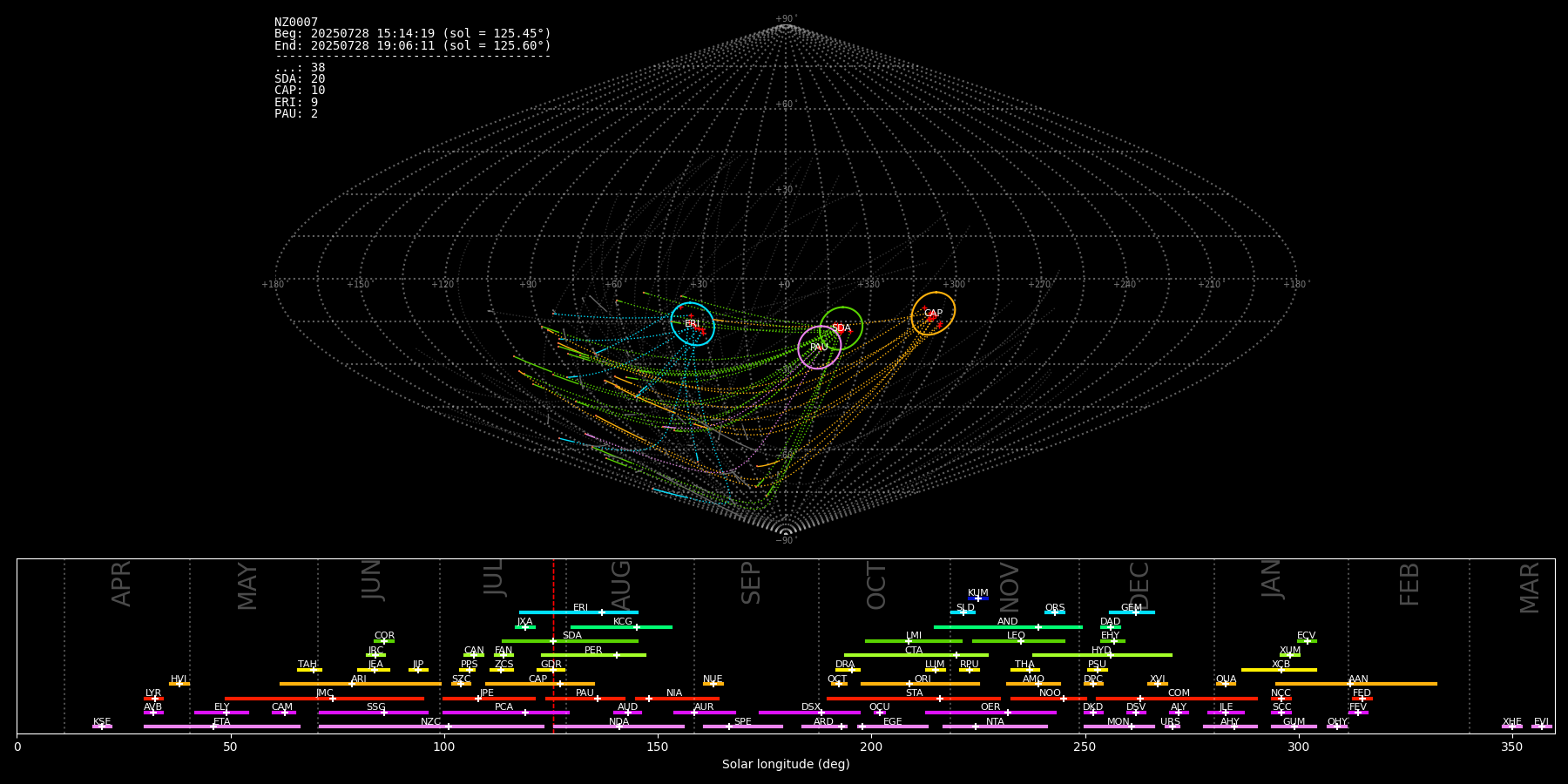Click the green AND shower bar

click(1008, 627)
